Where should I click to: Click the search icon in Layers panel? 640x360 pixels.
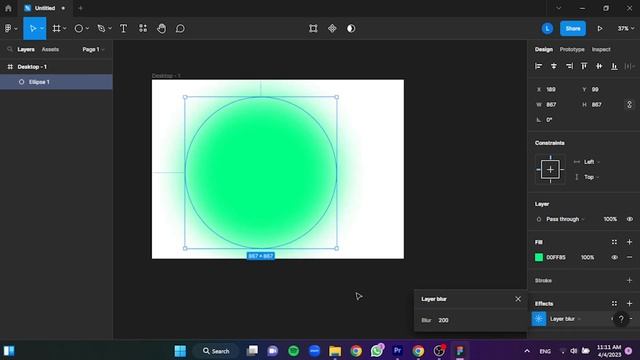[10, 49]
